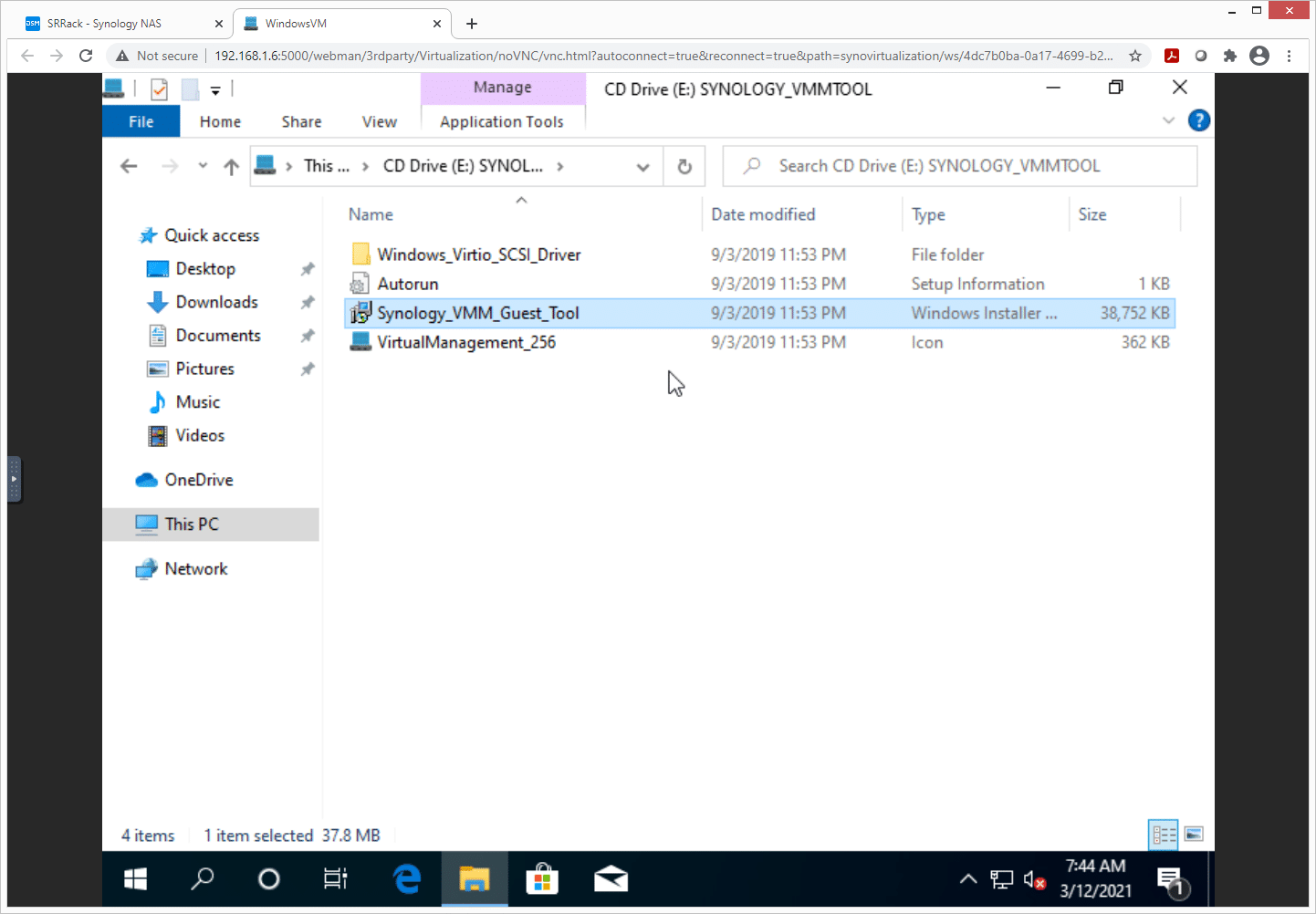Image resolution: width=1316 pixels, height=914 pixels.
Task: Open Mail app from the taskbar
Action: [611, 879]
